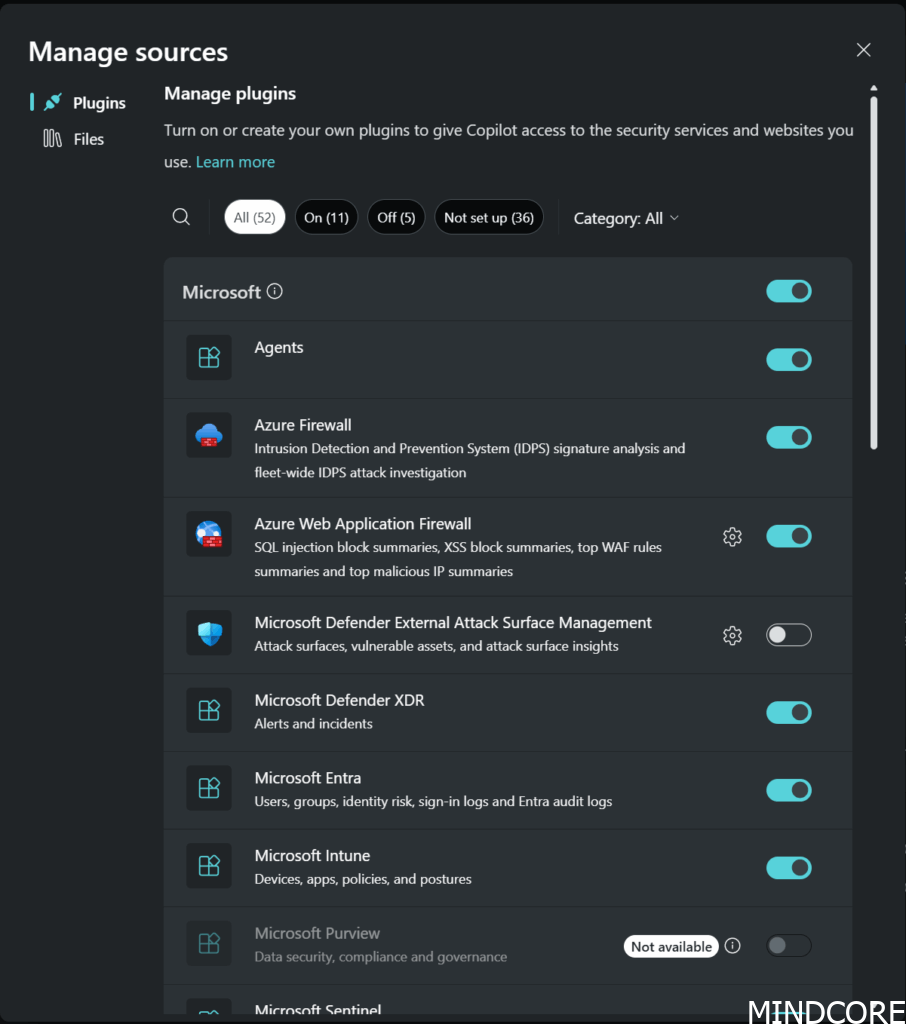Open the Learn more link

tap(235, 162)
